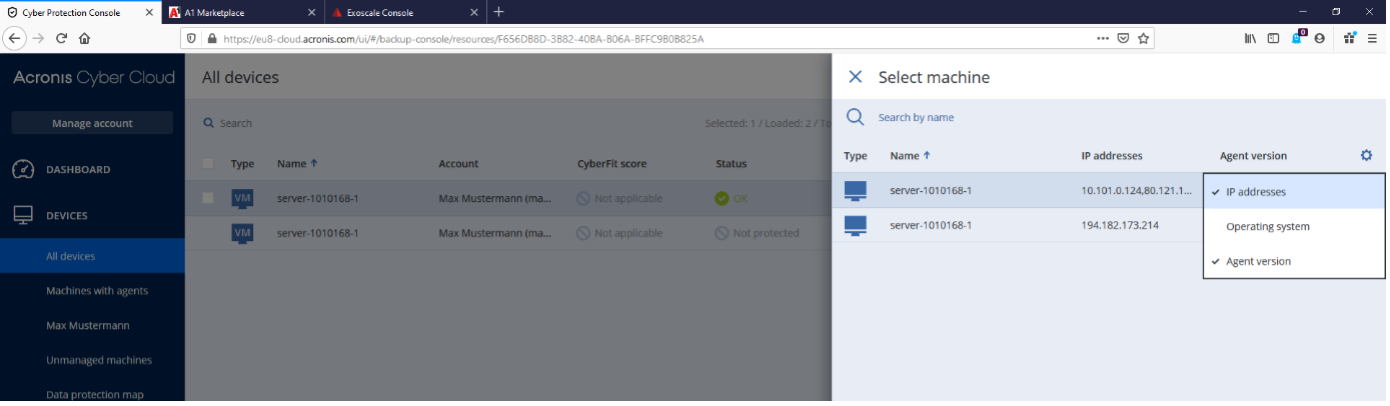1390x406 pixels.
Task: Go forward in browser
Action: [x=39, y=38]
